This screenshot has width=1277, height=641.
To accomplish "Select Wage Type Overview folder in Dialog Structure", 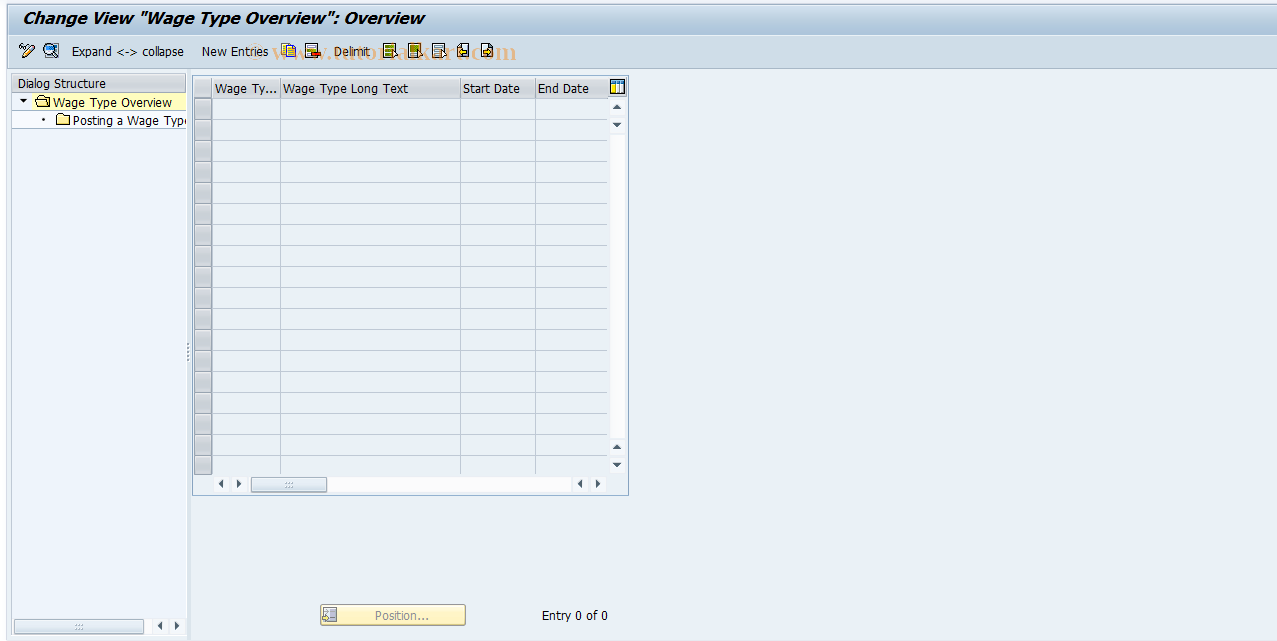I will (103, 102).
